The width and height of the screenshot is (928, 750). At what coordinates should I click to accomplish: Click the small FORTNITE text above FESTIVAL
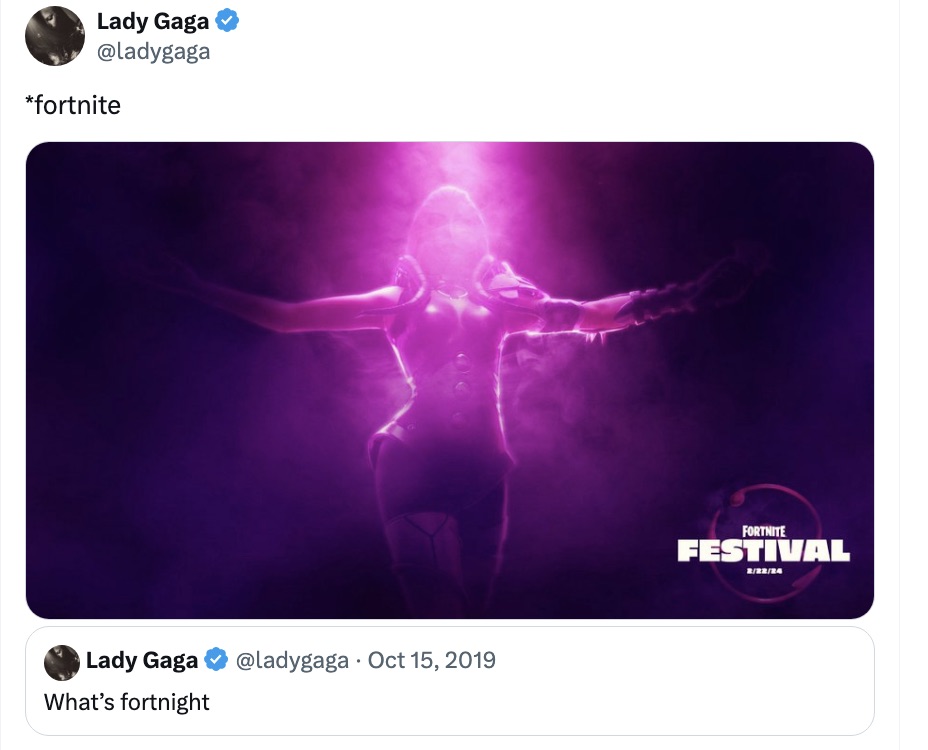click(764, 531)
